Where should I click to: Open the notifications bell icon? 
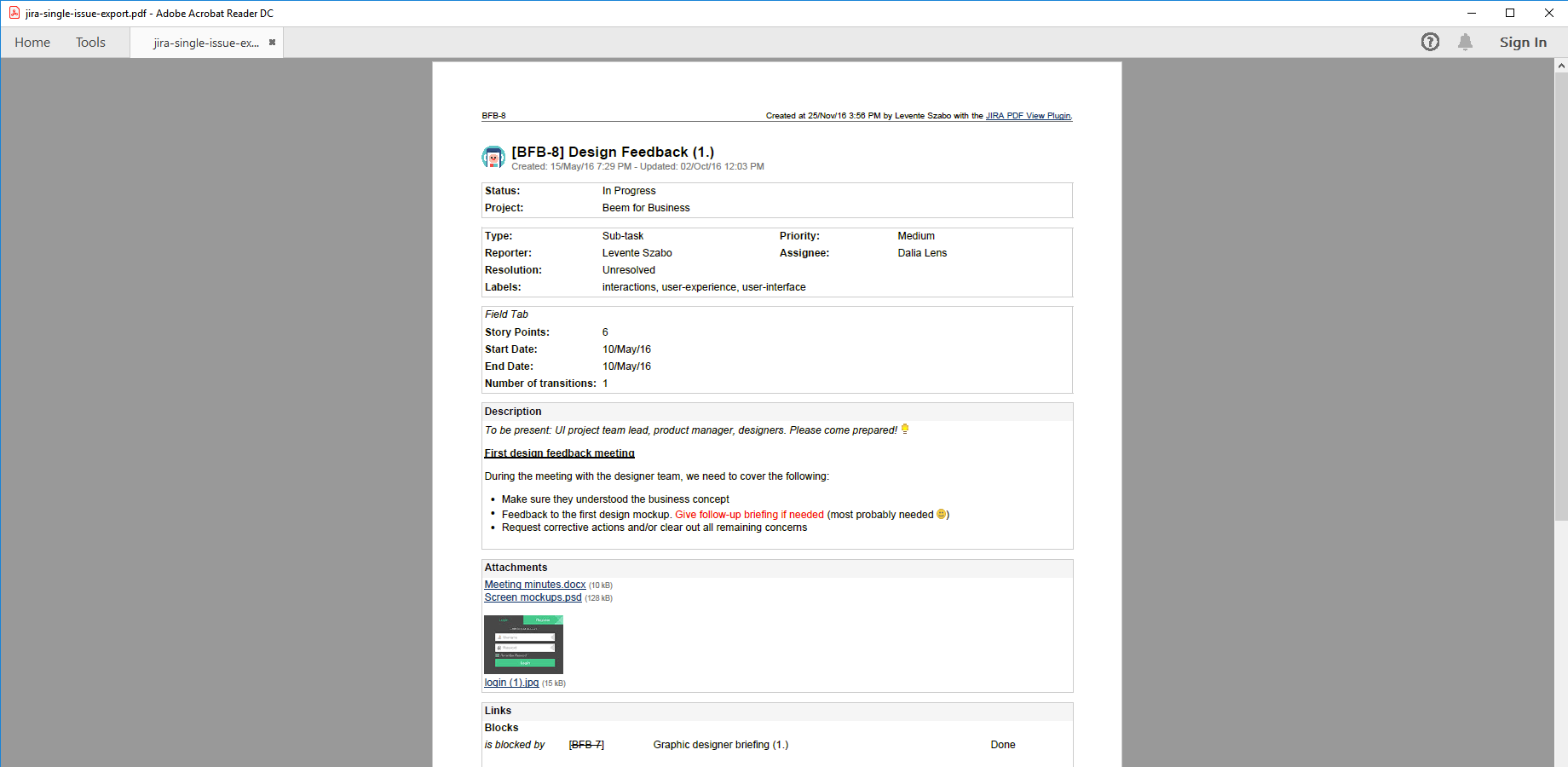[1465, 42]
